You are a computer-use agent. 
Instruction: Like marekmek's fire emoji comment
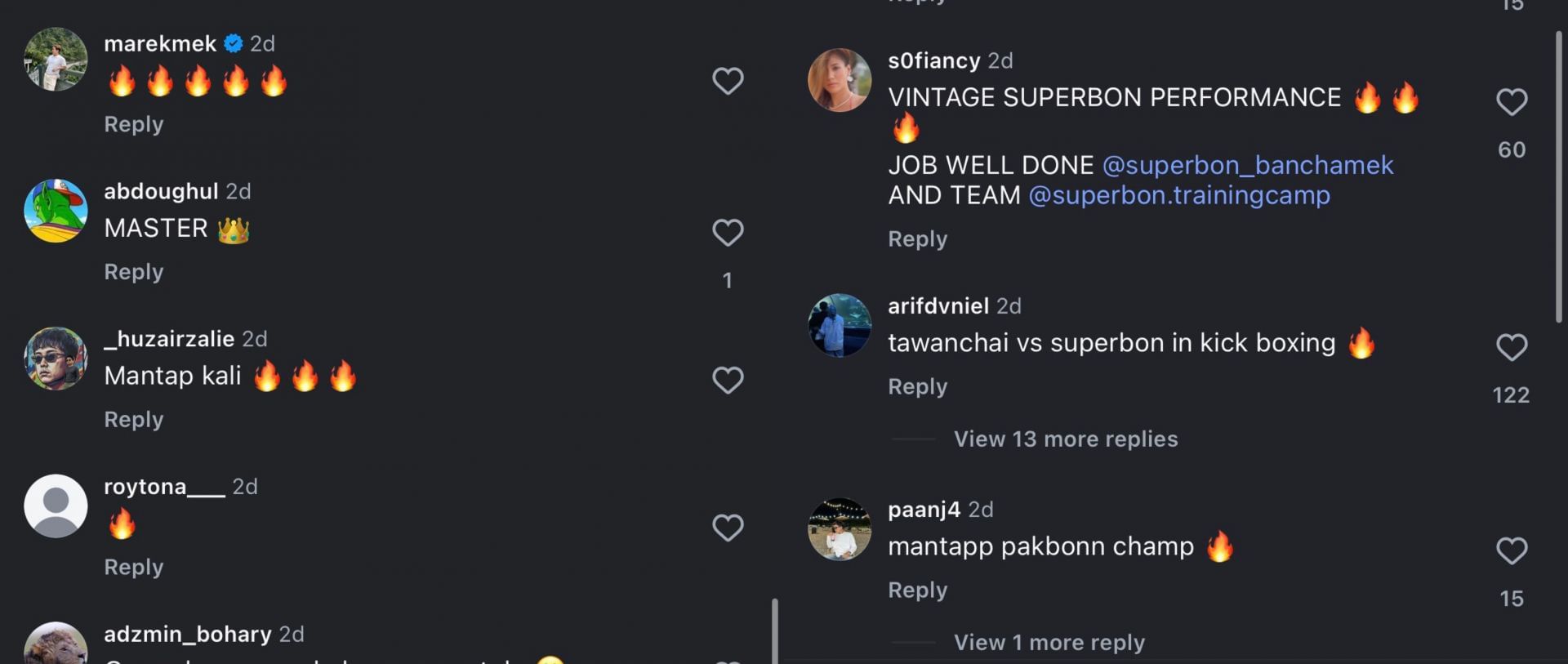click(x=728, y=81)
